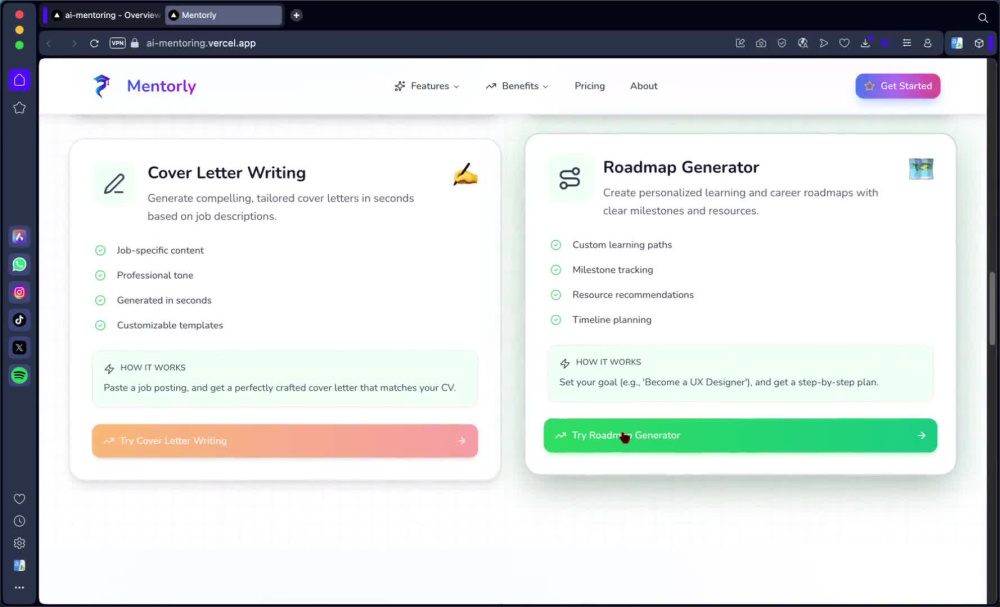Click the 'Customizable templates' feature text
1000x607 pixels.
[170, 325]
